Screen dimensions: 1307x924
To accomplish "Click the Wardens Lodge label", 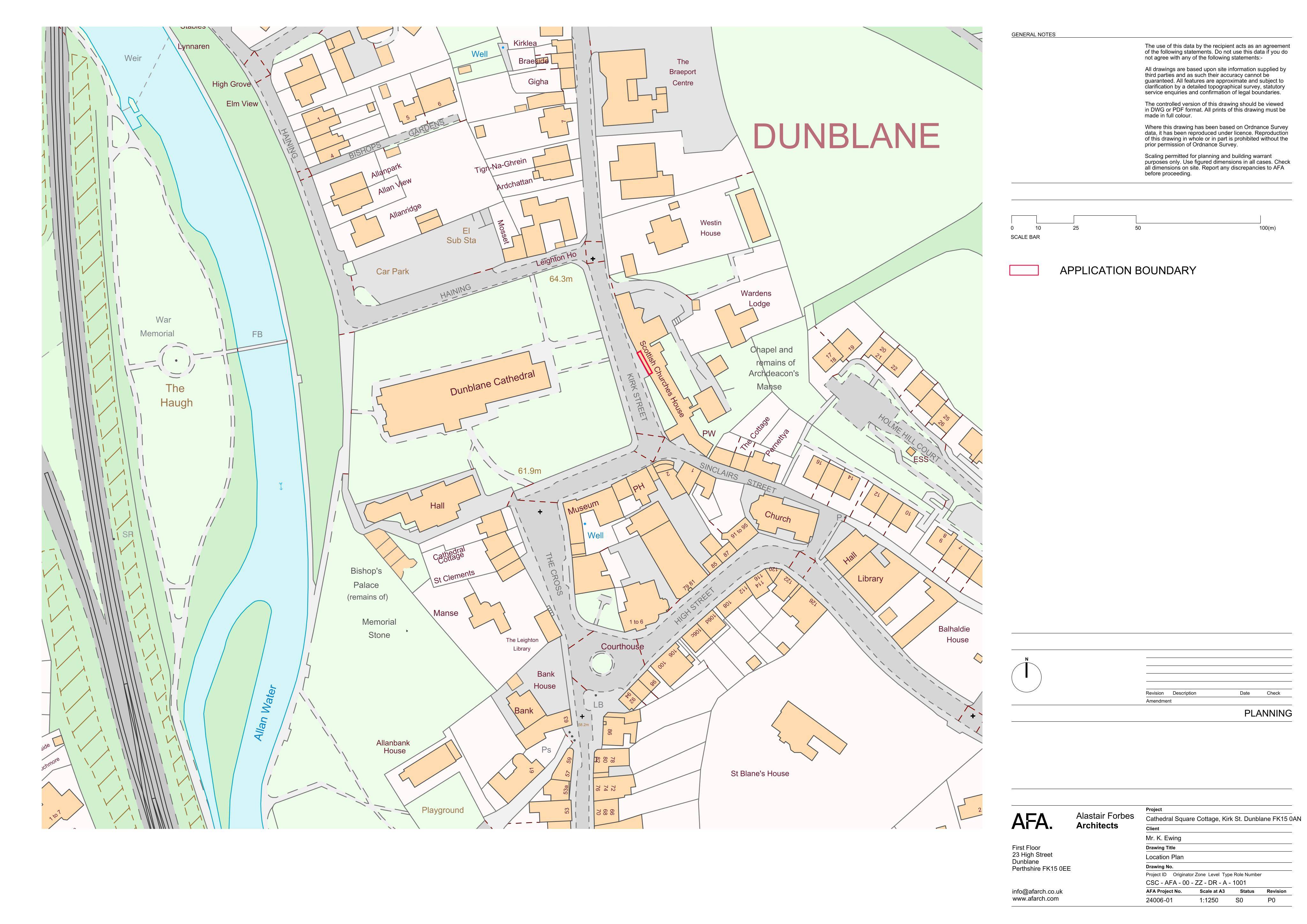I will pos(756,298).
